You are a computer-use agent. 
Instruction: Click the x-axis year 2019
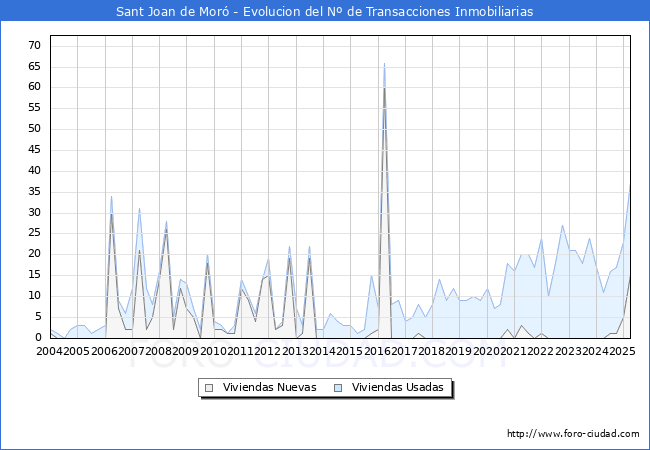point(458,351)
